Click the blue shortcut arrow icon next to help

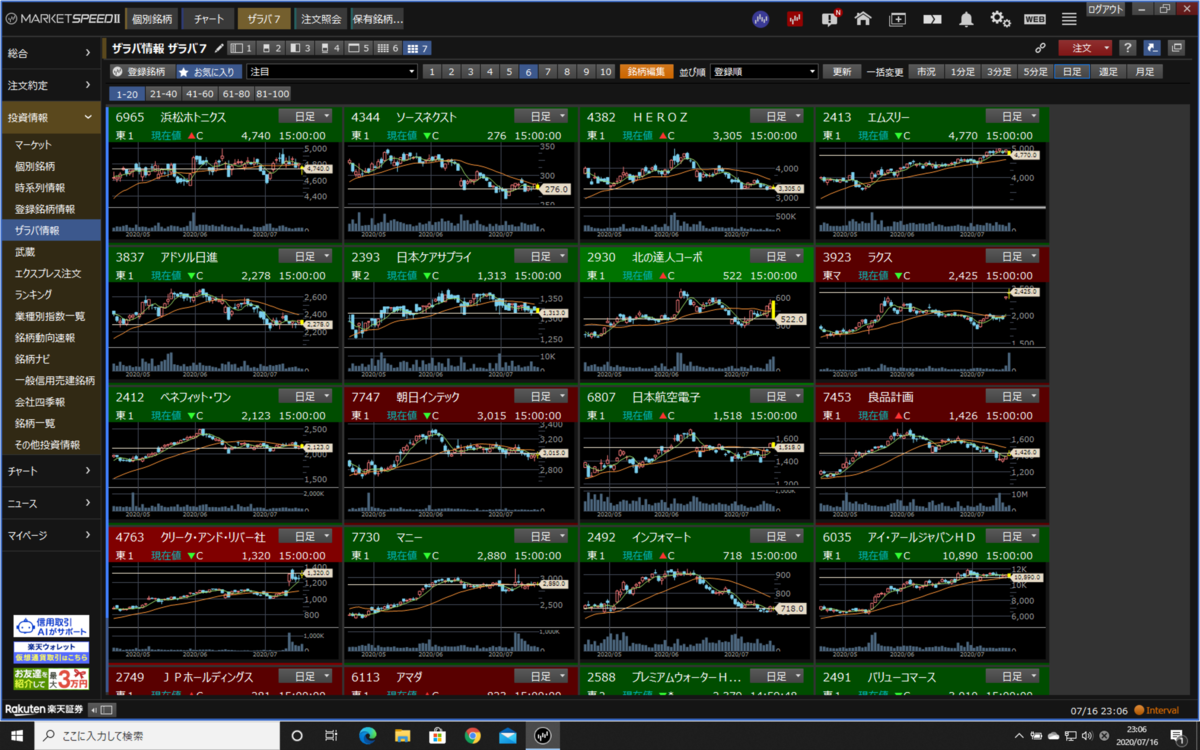(x=1152, y=47)
